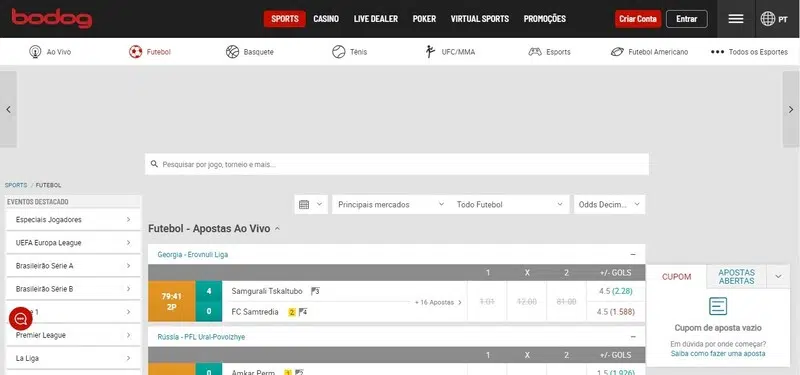Open the Basquete basketball icon
Viewport: 800px width, 375px height.
232,52
